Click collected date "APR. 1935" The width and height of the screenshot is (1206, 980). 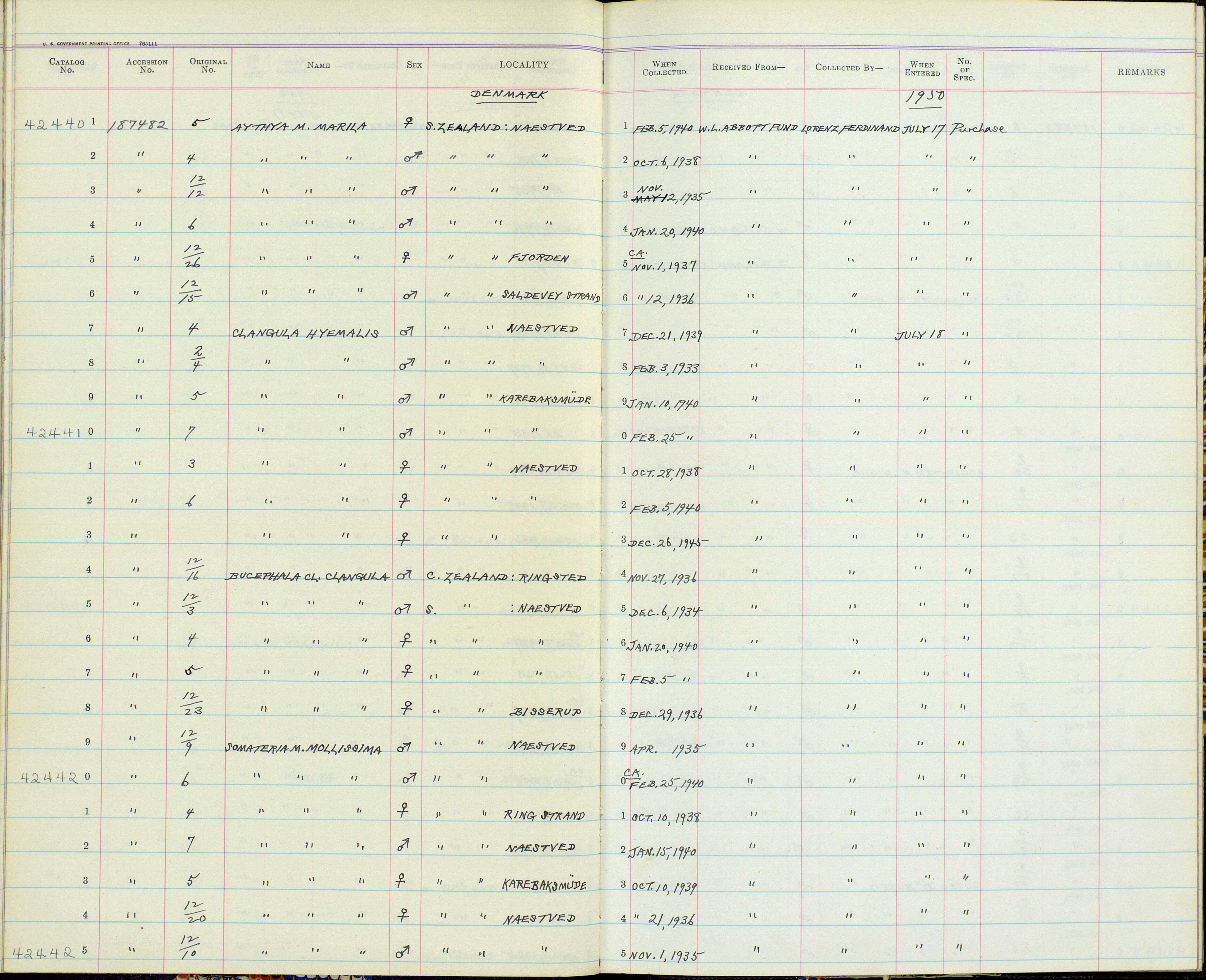tap(667, 749)
